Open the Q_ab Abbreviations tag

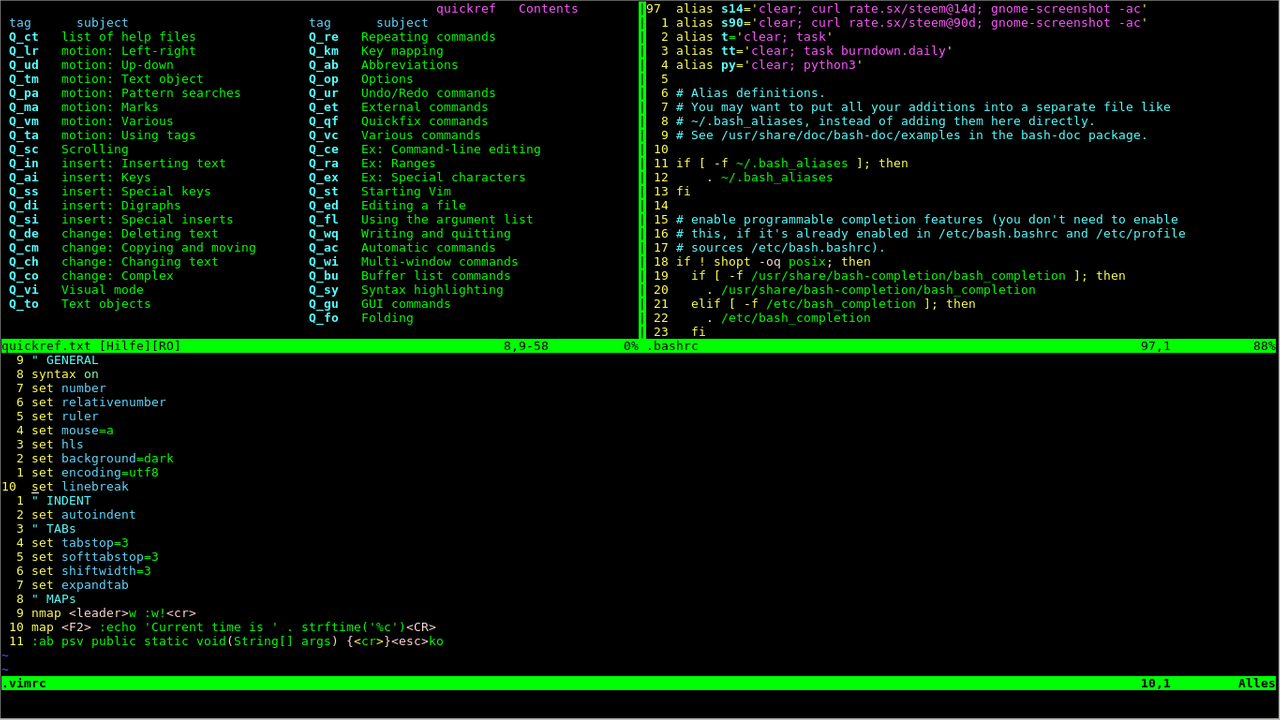[324, 65]
